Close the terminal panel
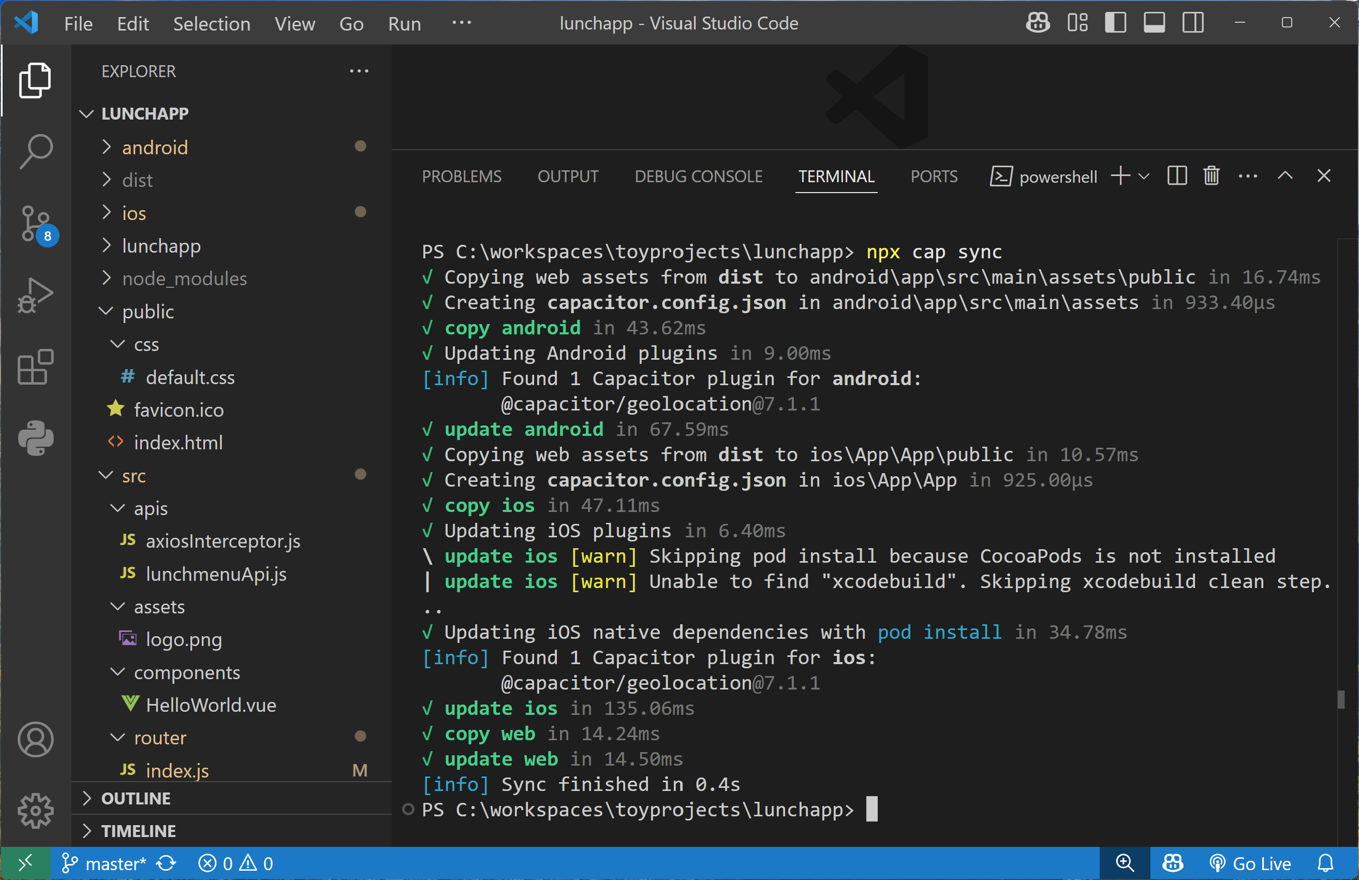Image resolution: width=1359 pixels, height=880 pixels. pos(1324,176)
